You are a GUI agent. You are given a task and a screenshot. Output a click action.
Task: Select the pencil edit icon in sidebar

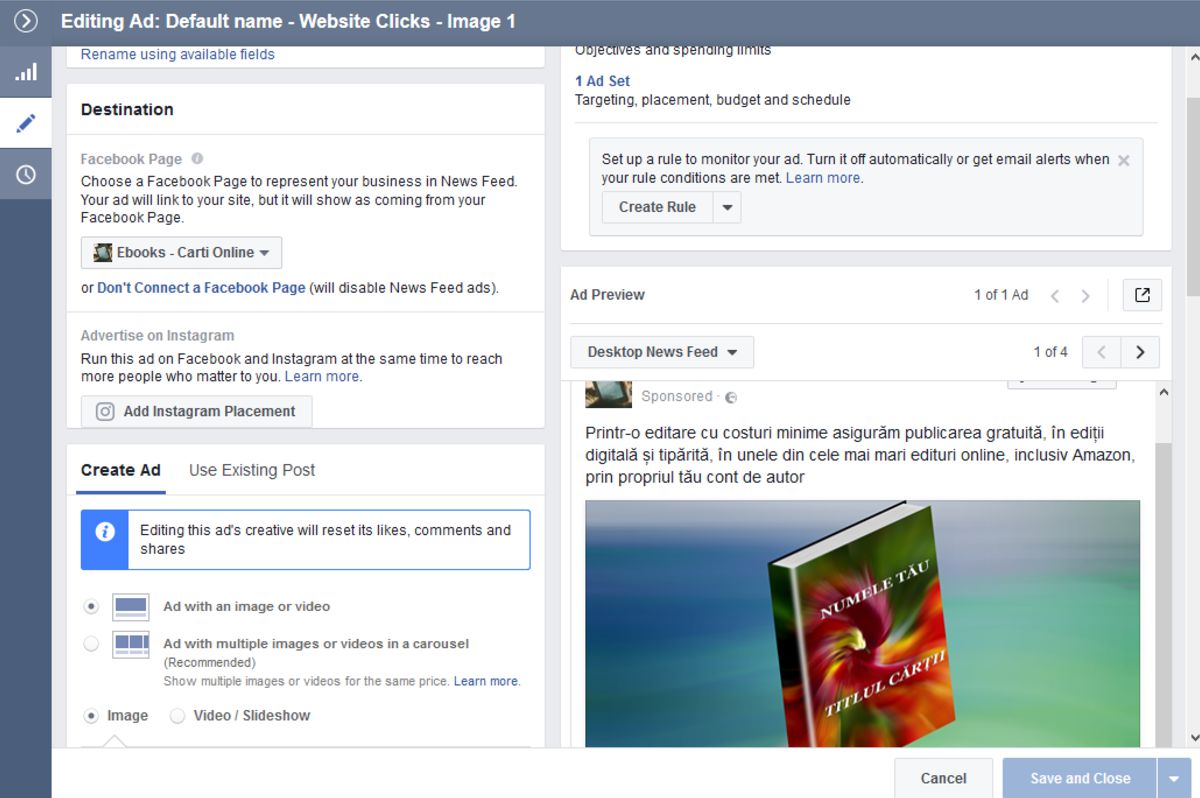[x=25, y=123]
